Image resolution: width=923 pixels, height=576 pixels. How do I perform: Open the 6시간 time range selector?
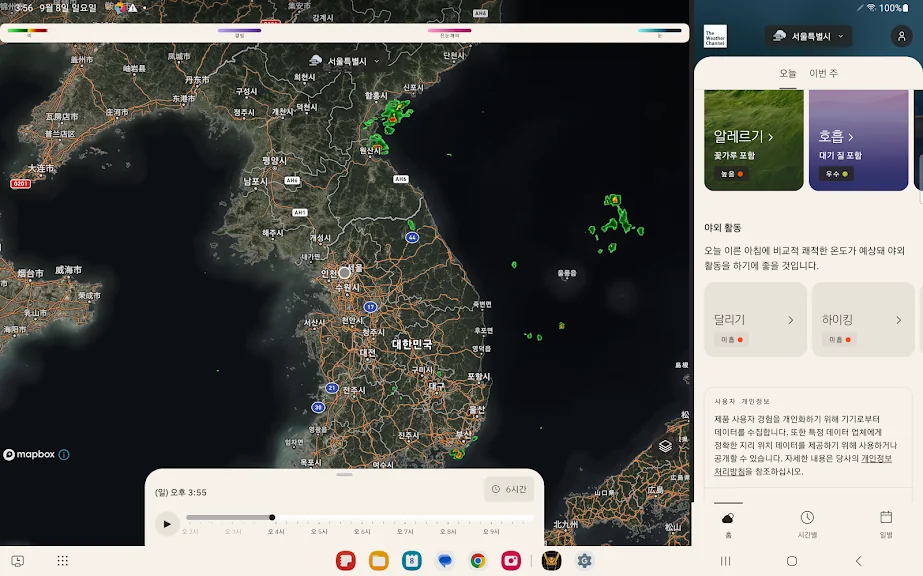coord(509,489)
